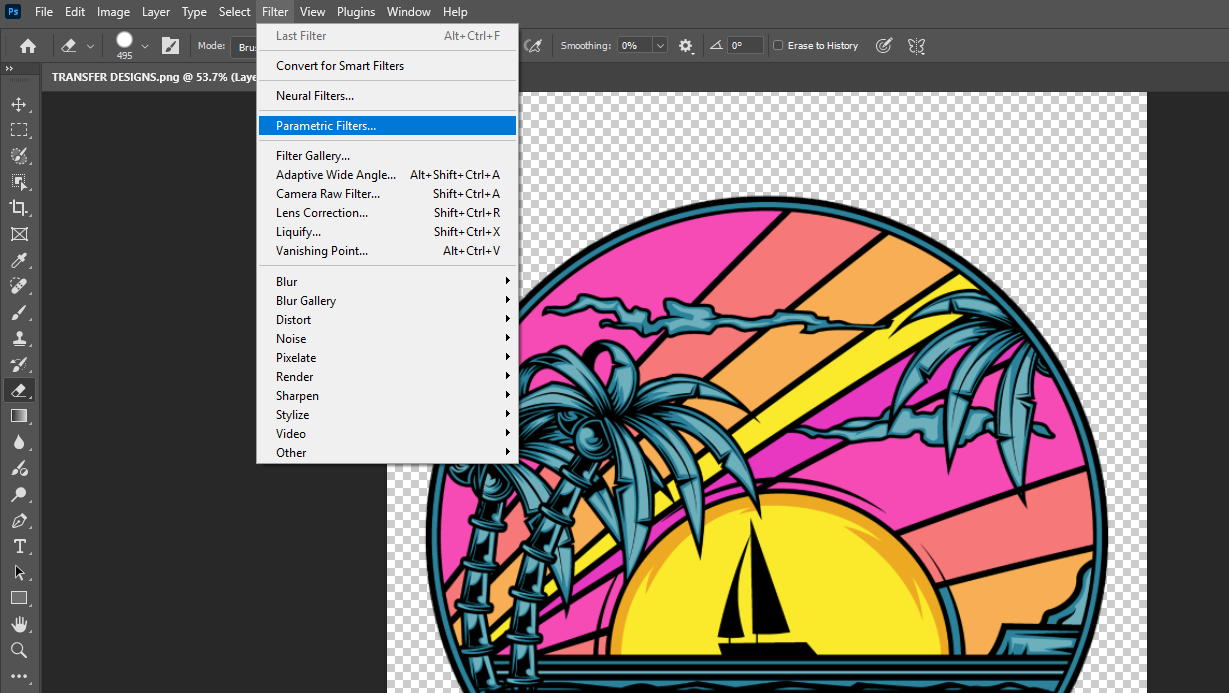This screenshot has width=1229, height=693.
Task: Expand the Noise submenu
Action: click(387, 338)
